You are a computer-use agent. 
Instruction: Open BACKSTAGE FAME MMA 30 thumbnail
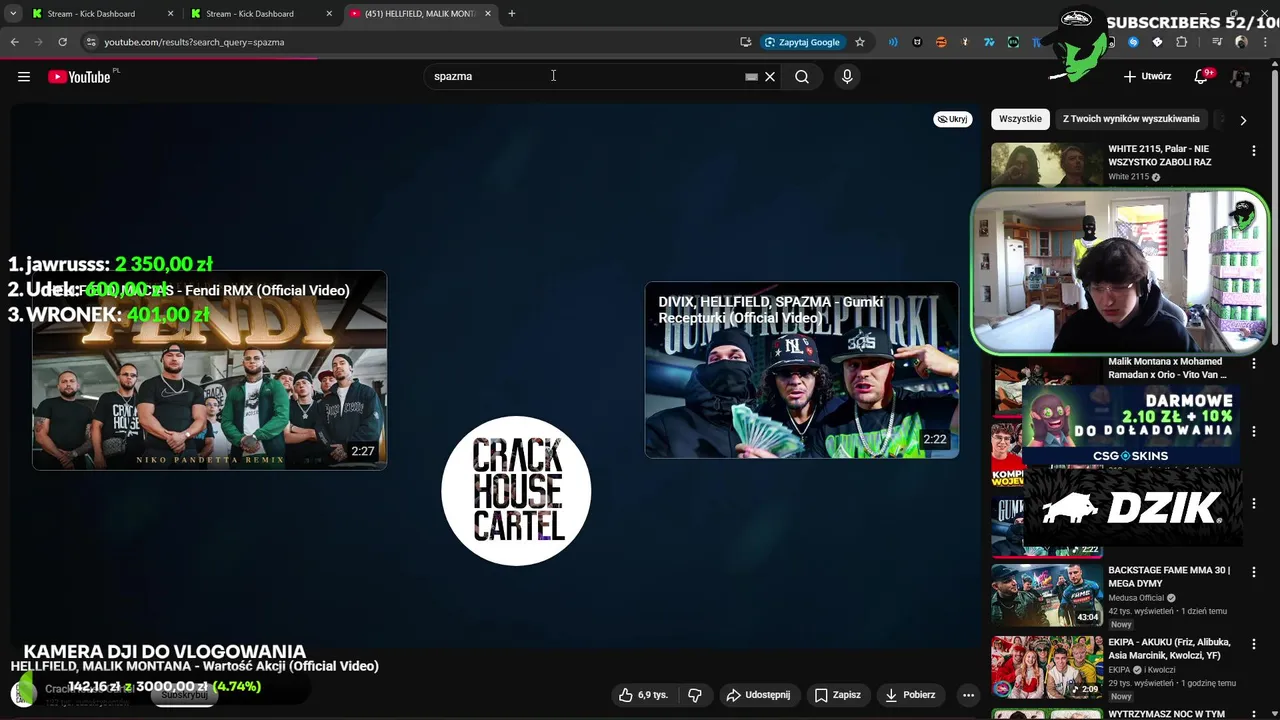pyautogui.click(x=1047, y=595)
